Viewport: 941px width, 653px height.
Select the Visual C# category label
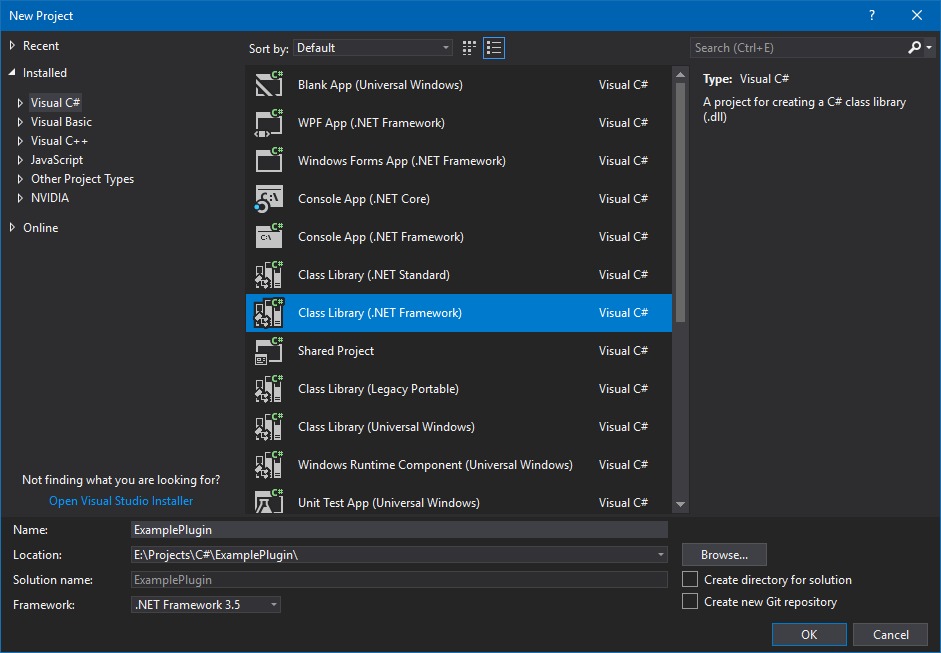55,103
